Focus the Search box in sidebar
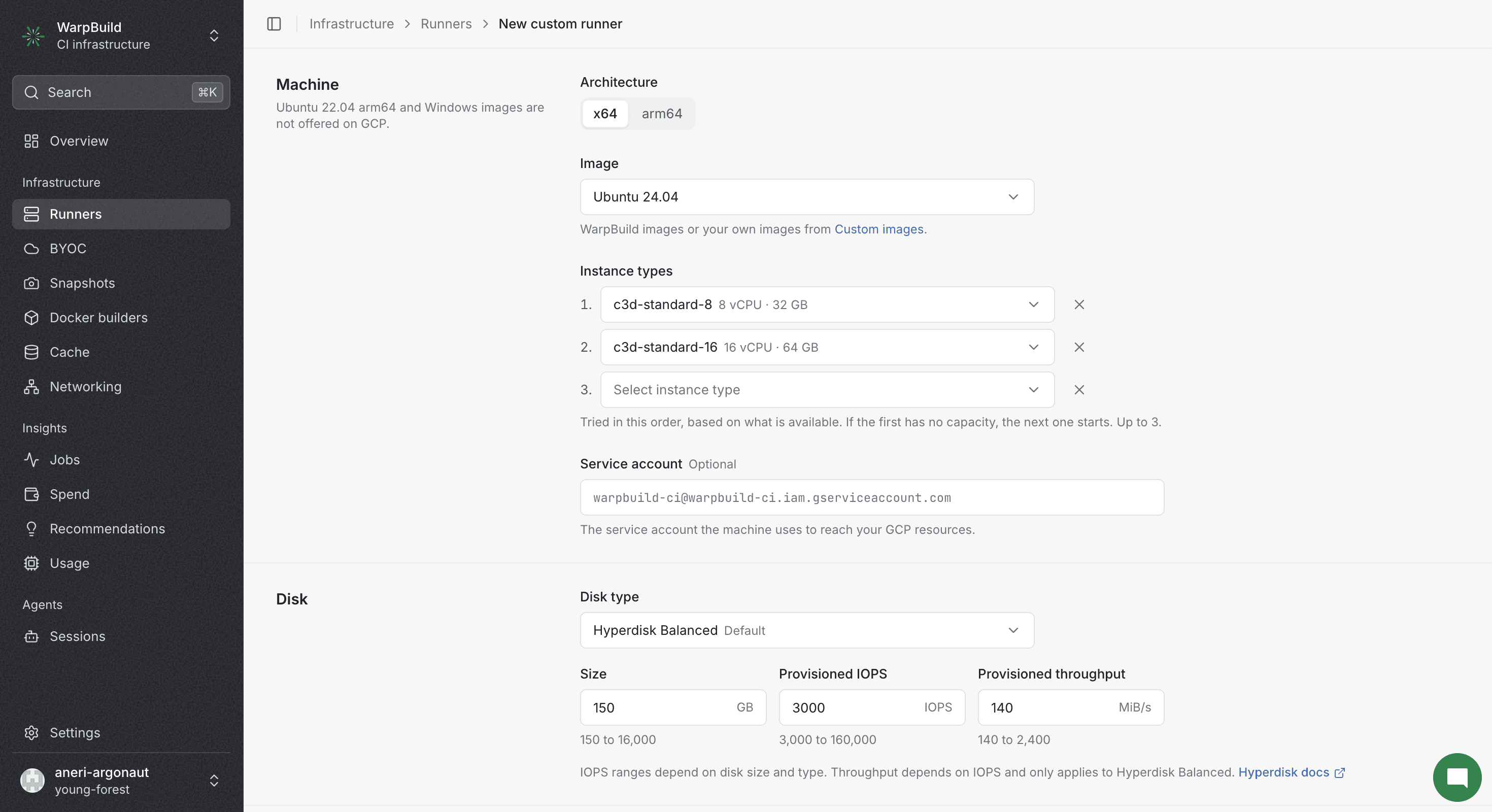This screenshot has height=812, width=1492. coord(121,93)
